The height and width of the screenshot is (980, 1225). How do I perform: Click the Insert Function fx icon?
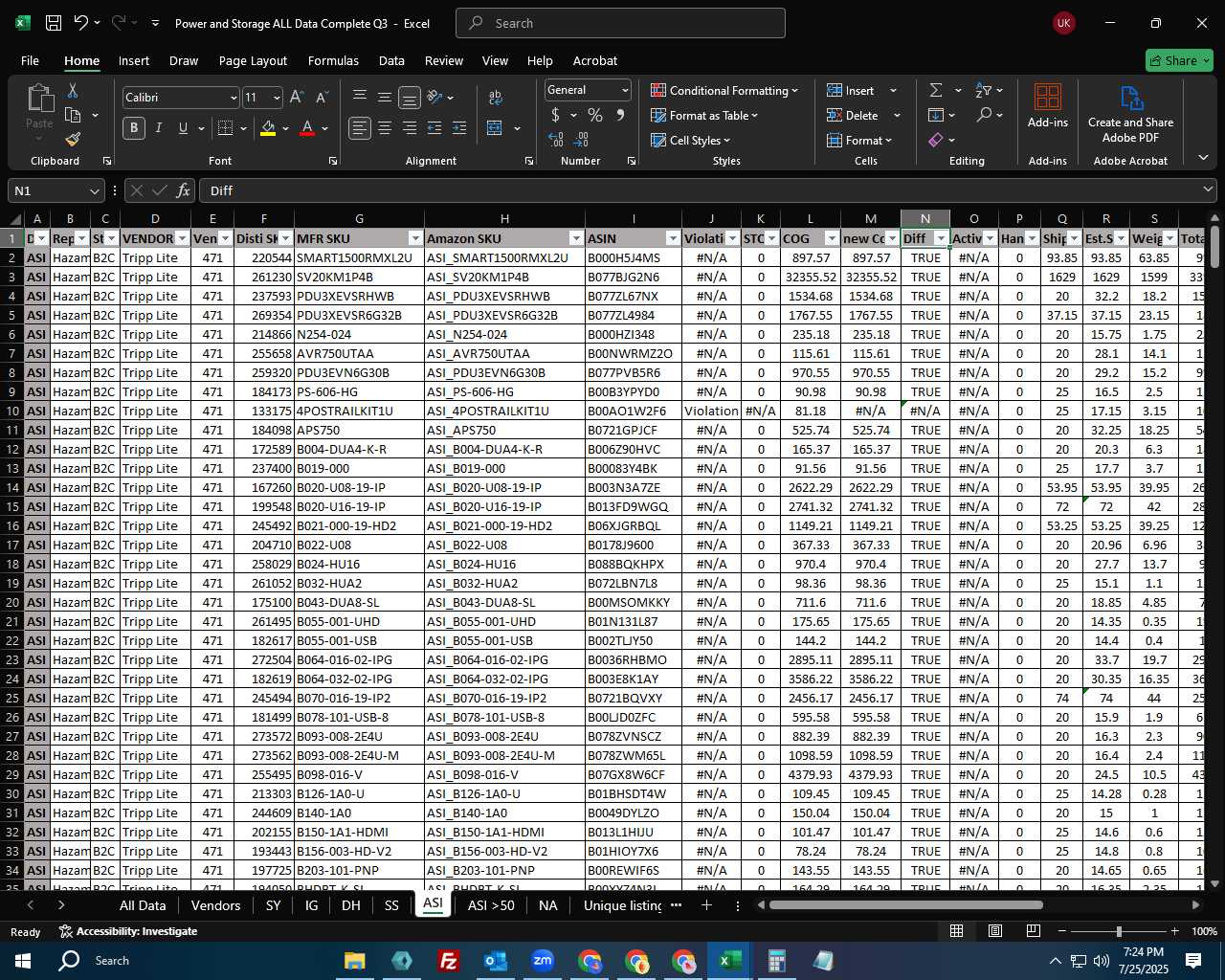183,190
